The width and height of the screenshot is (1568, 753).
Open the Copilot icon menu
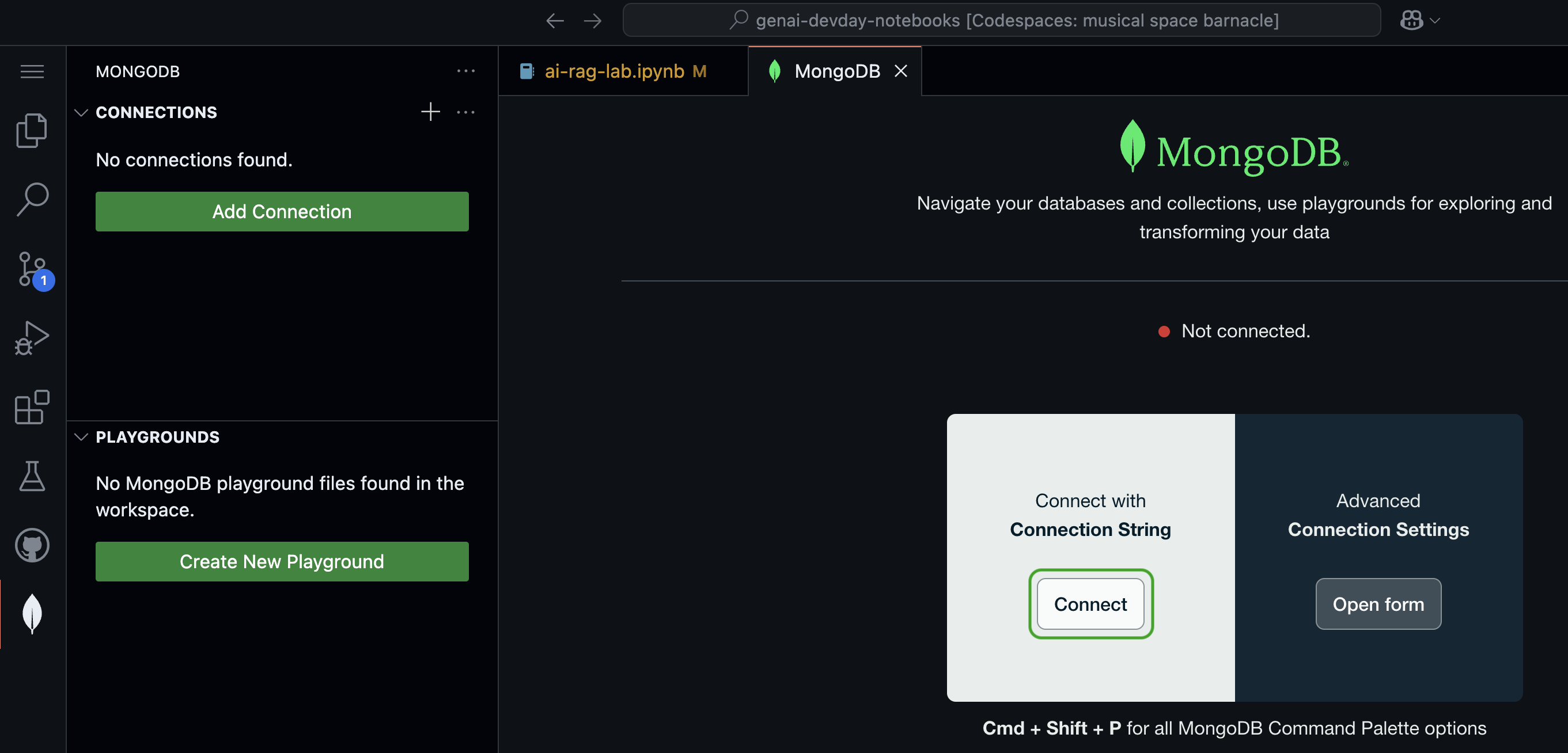point(1411,20)
